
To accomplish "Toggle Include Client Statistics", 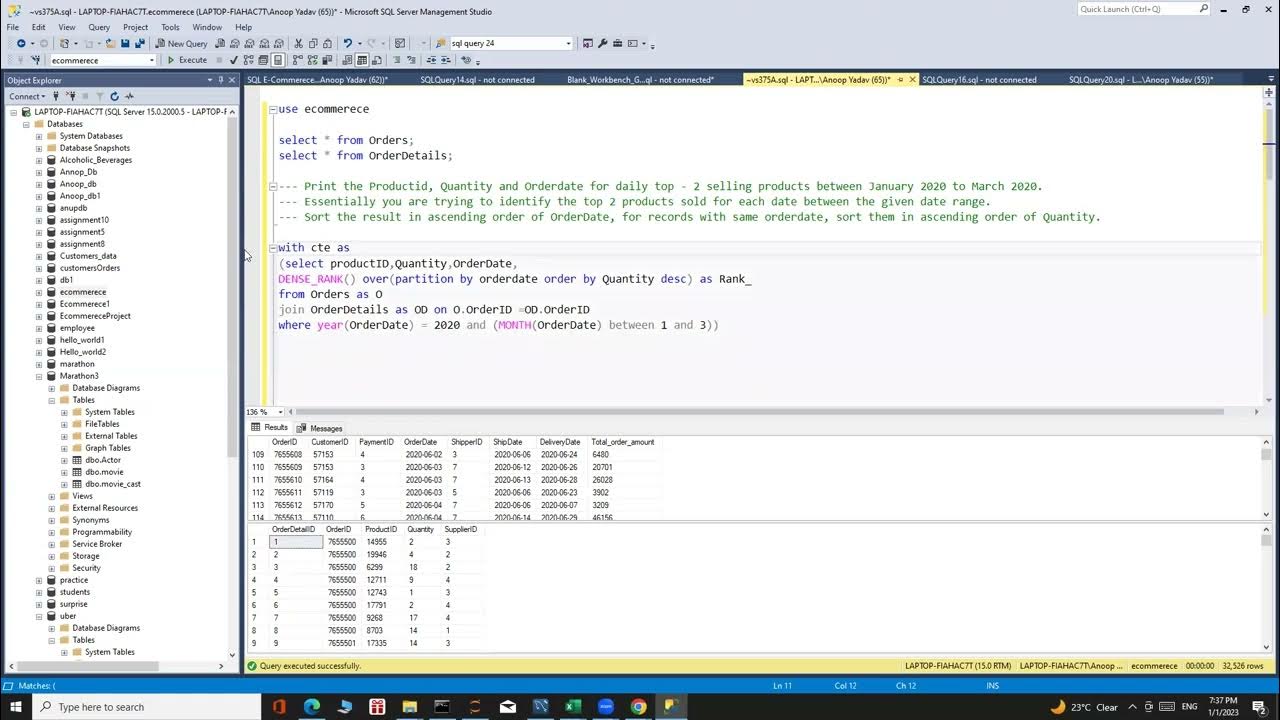I will pos(327,60).
